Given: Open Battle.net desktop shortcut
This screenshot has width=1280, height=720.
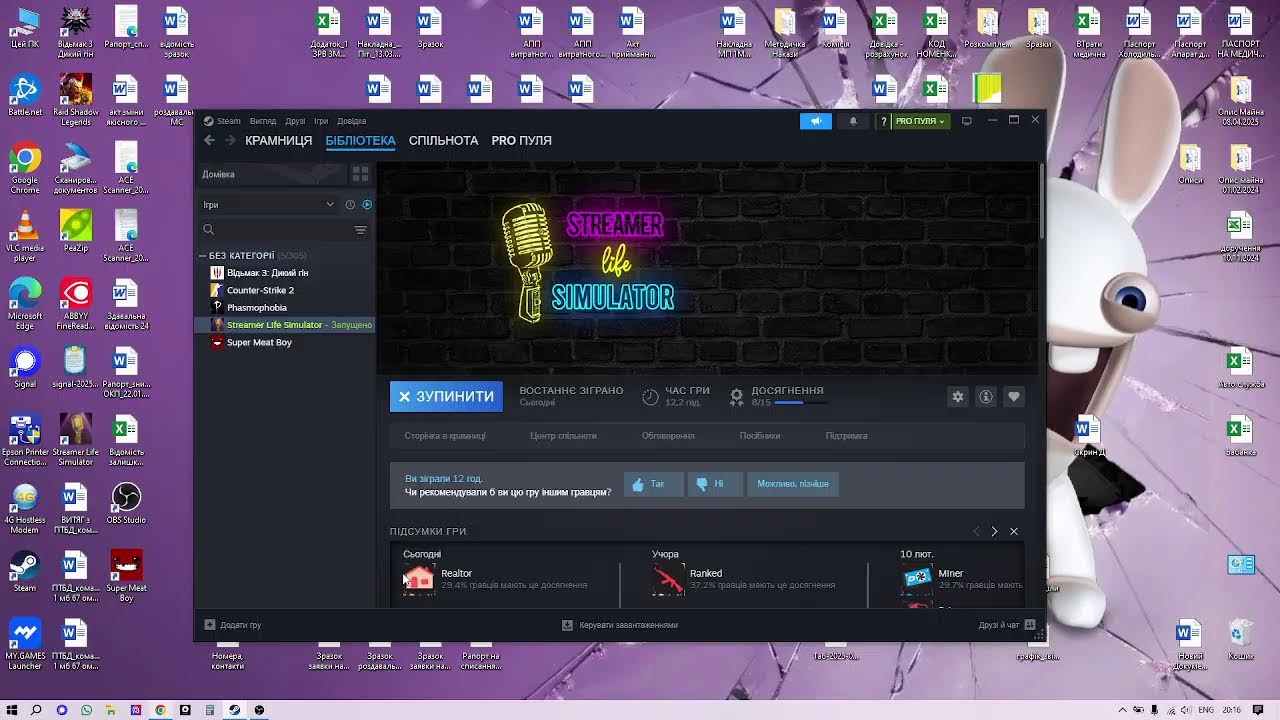Looking at the screenshot, I should coord(25,96).
